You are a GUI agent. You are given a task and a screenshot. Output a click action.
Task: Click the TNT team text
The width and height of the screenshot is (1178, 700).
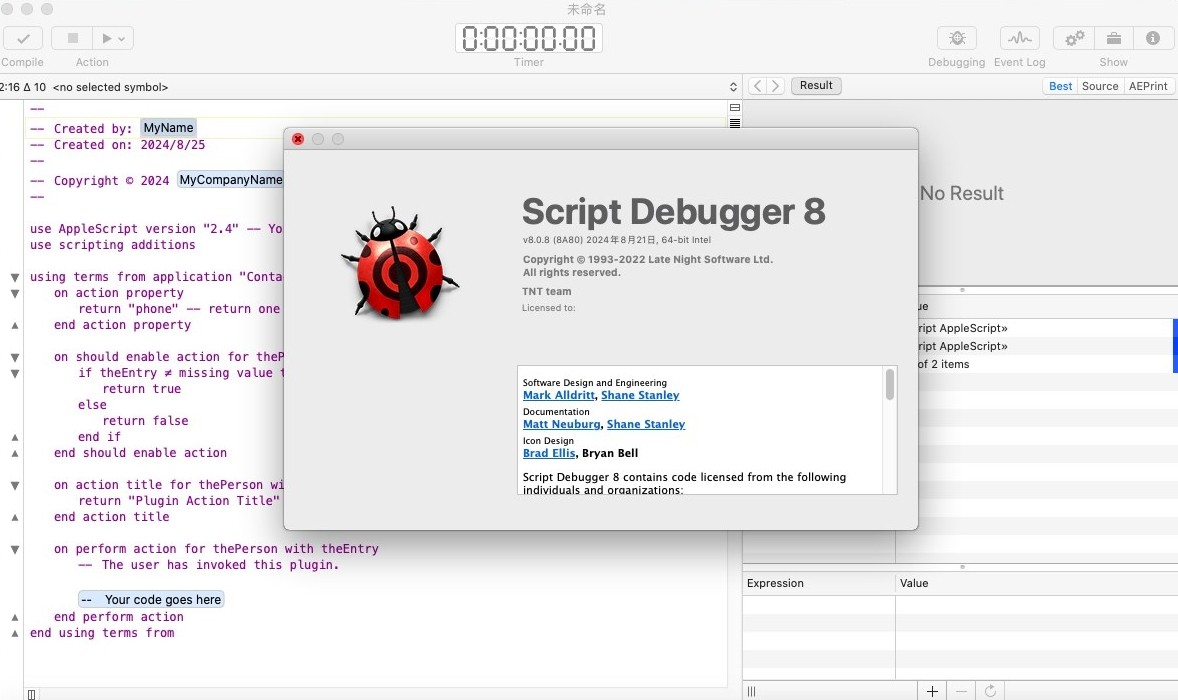(x=547, y=291)
